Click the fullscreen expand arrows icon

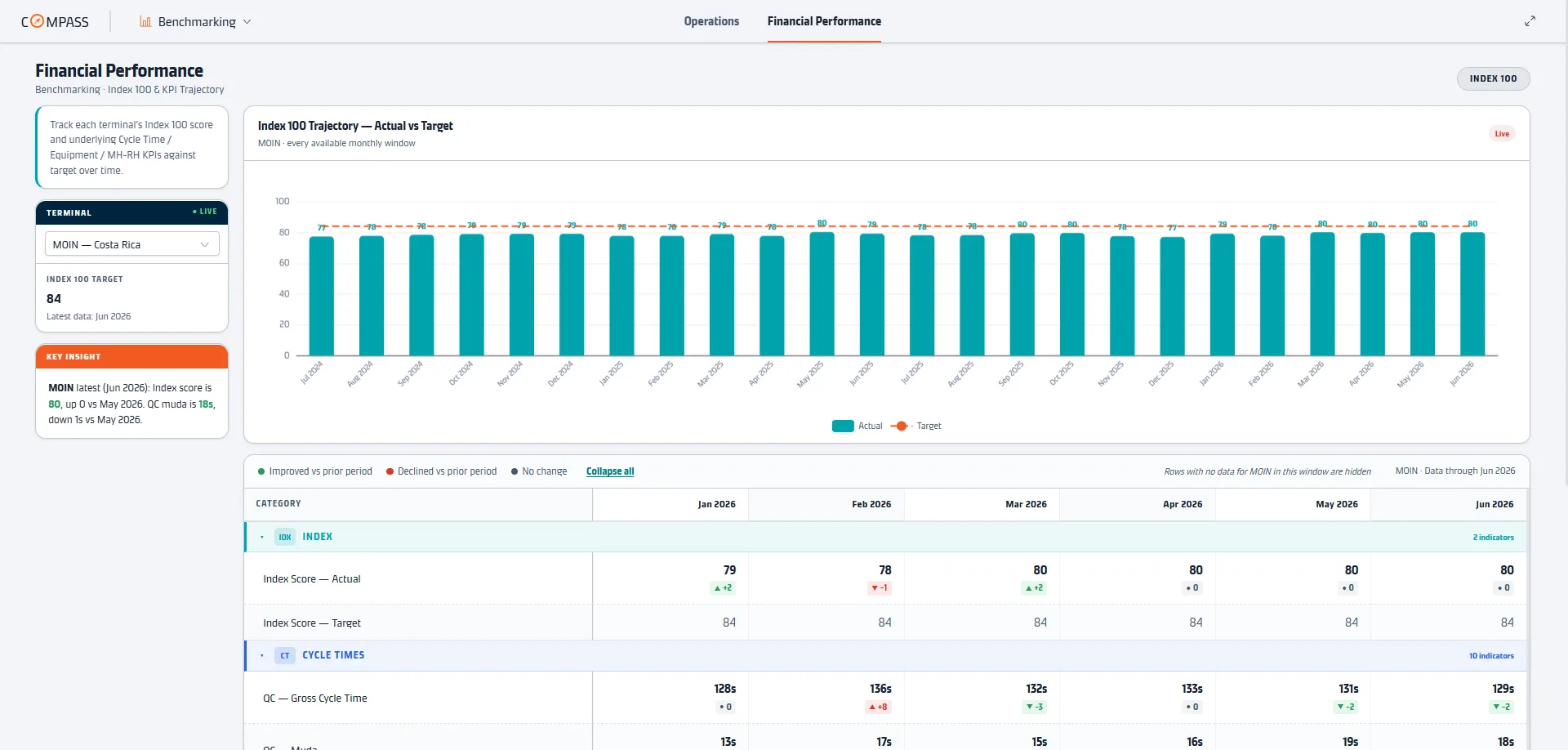[1530, 21]
